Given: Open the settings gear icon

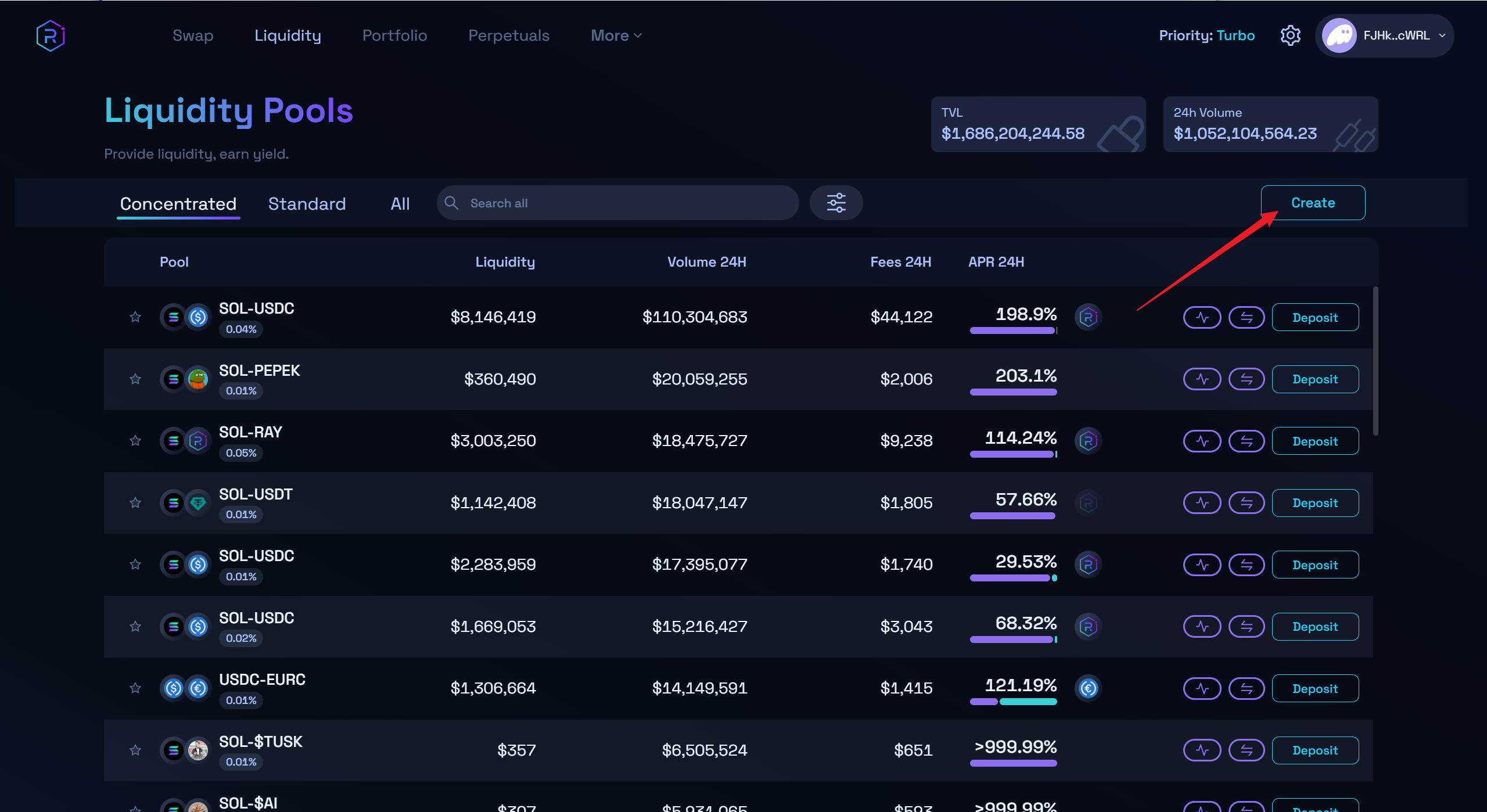Looking at the screenshot, I should pyautogui.click(x=1290, y=36).
